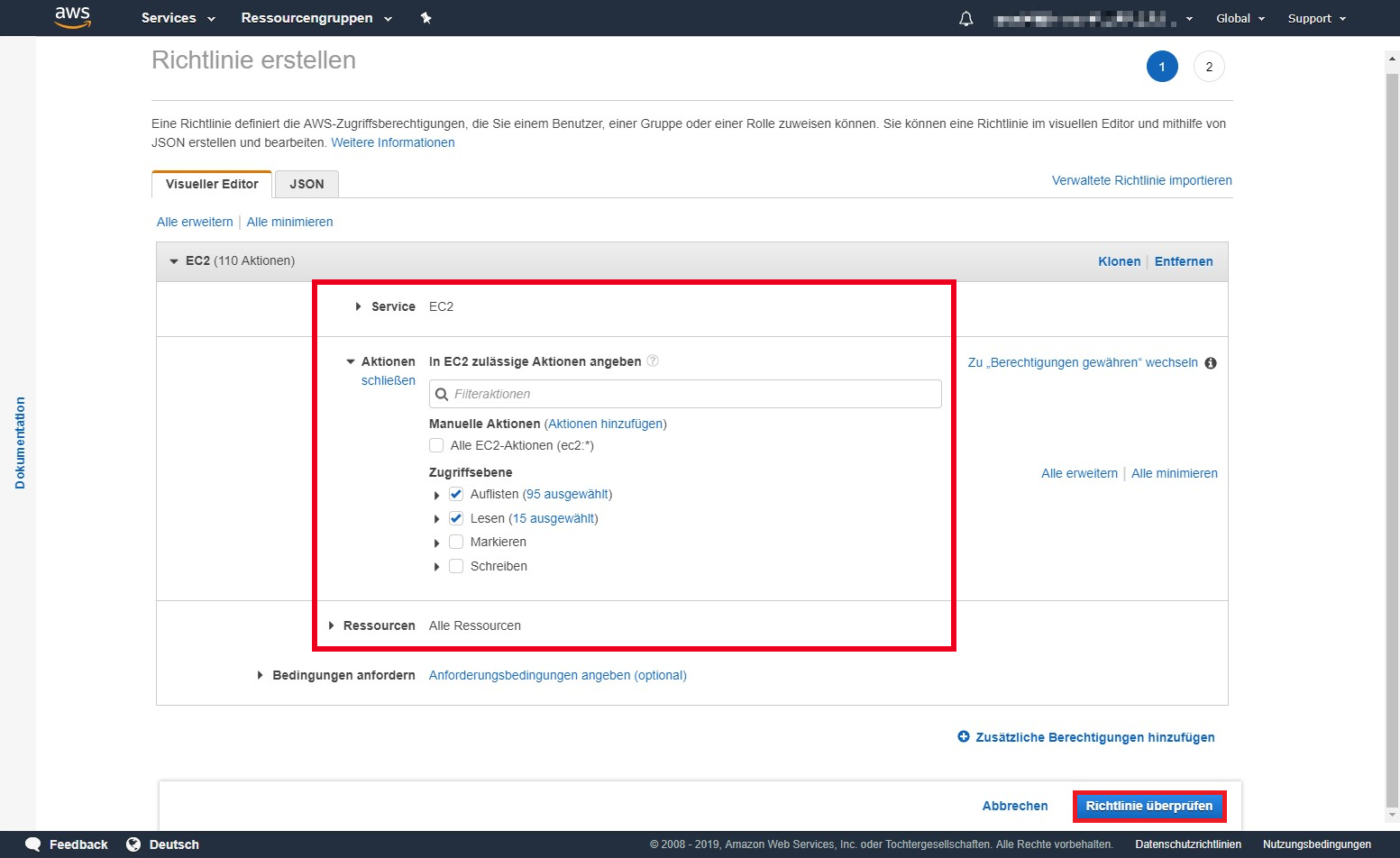Click Verwaltete Richtlinie importieren
The height and width of the screenshot is (858, 1400).
point(1142,180)
